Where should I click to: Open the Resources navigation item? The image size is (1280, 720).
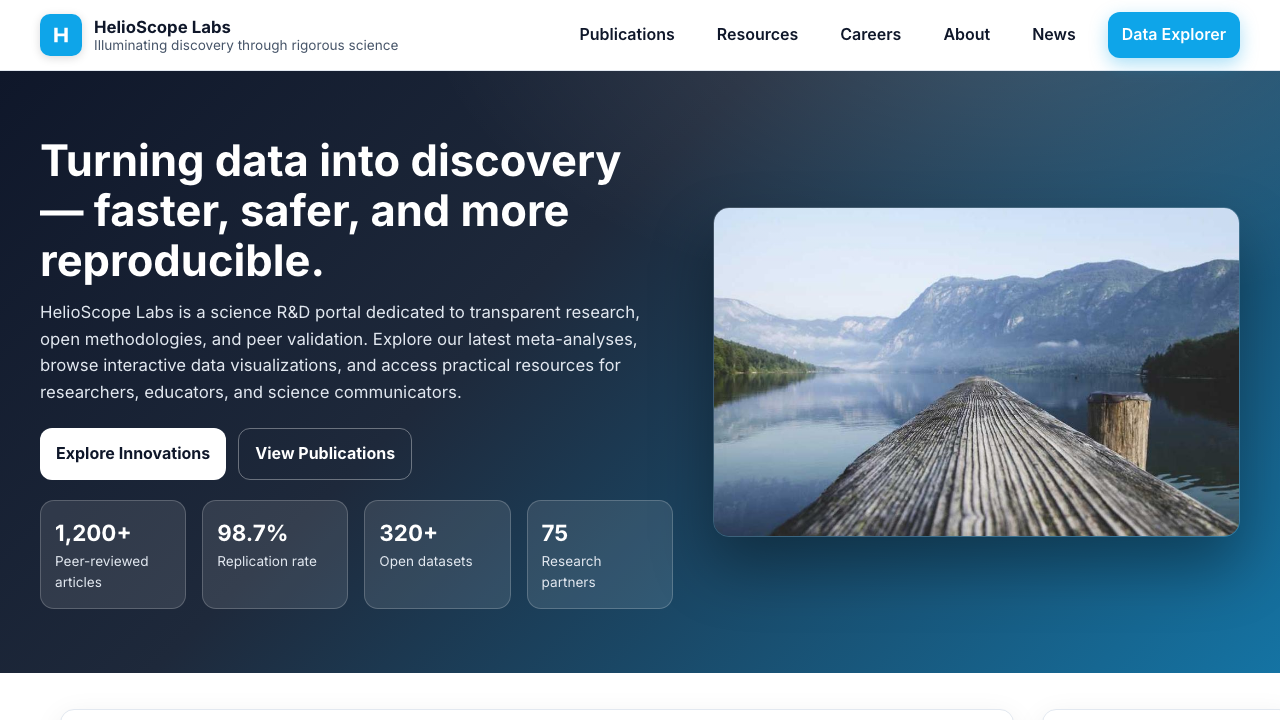click(757, 34)
